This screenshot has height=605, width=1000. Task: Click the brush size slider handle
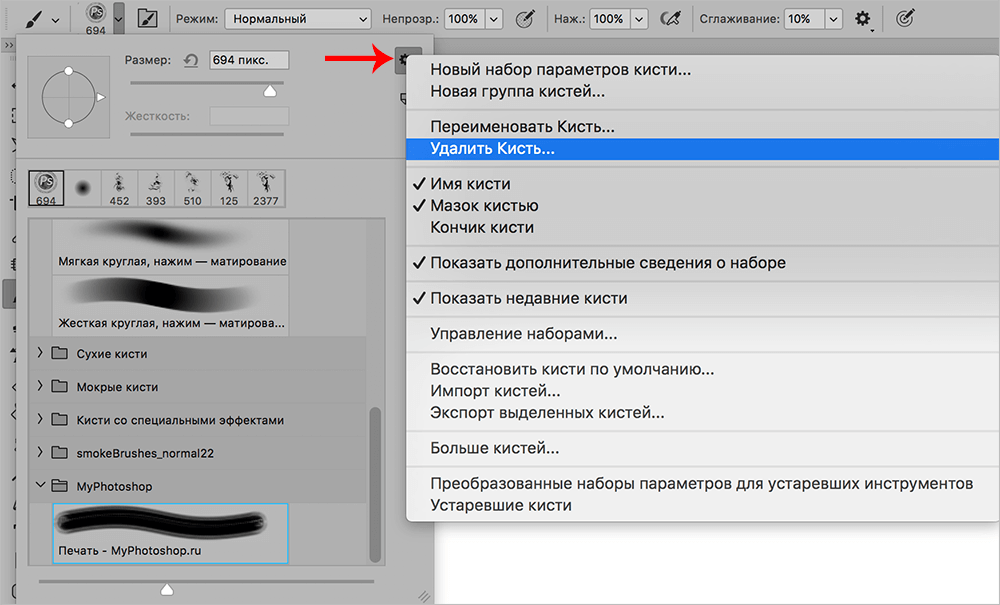tap(269, 91)
